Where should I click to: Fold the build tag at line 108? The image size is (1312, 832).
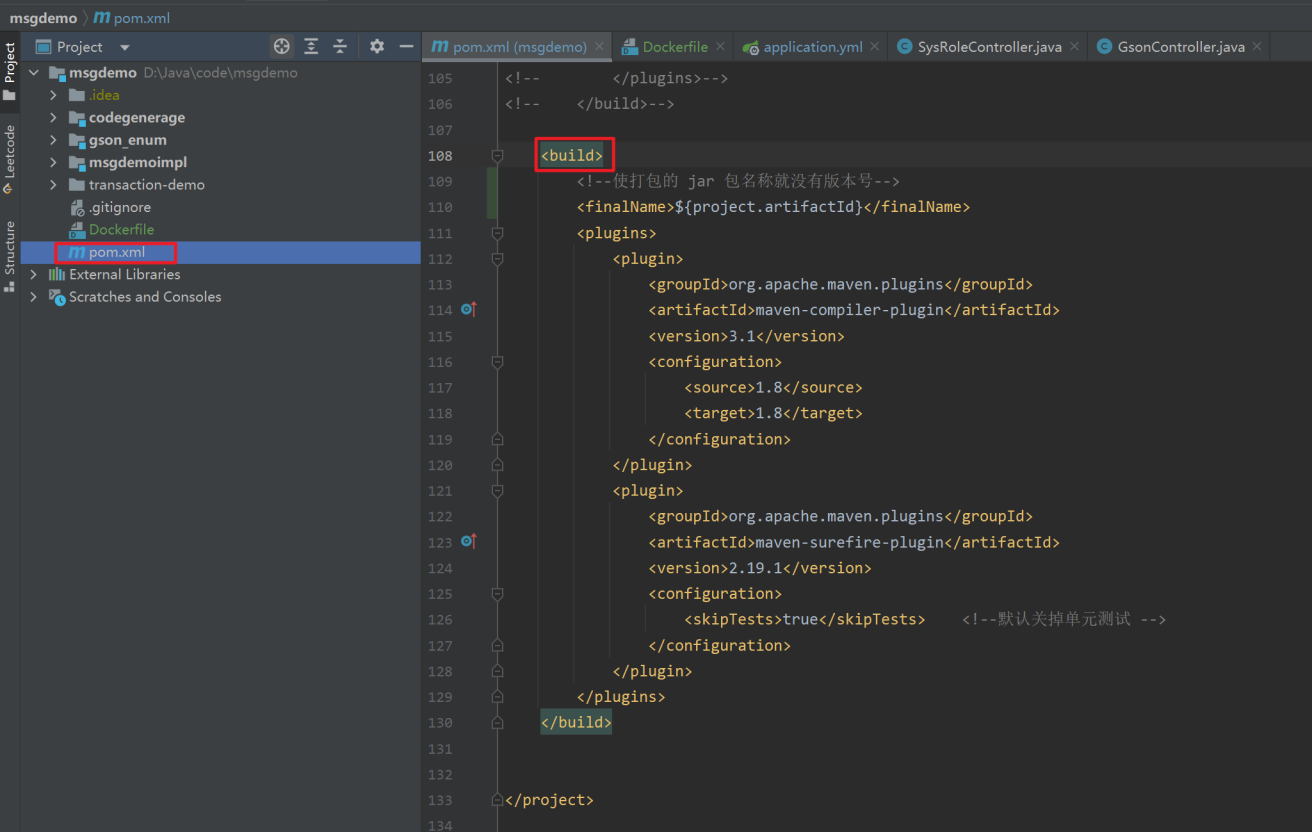[497, 156]
